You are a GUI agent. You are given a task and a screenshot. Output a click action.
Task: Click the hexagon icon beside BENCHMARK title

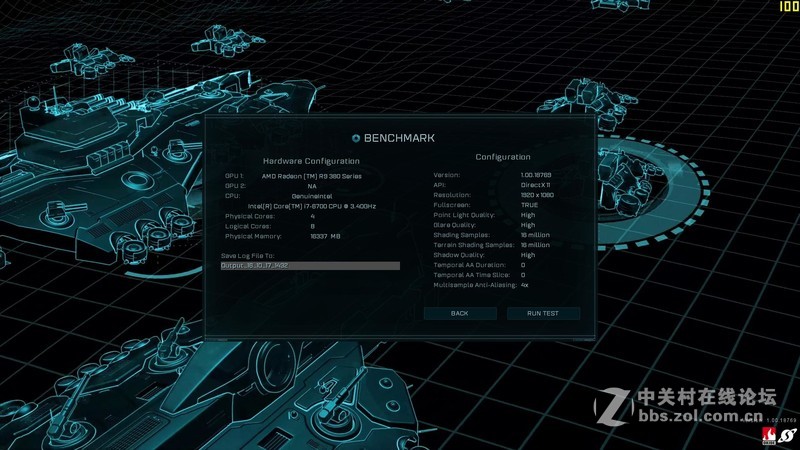(356, 138)
